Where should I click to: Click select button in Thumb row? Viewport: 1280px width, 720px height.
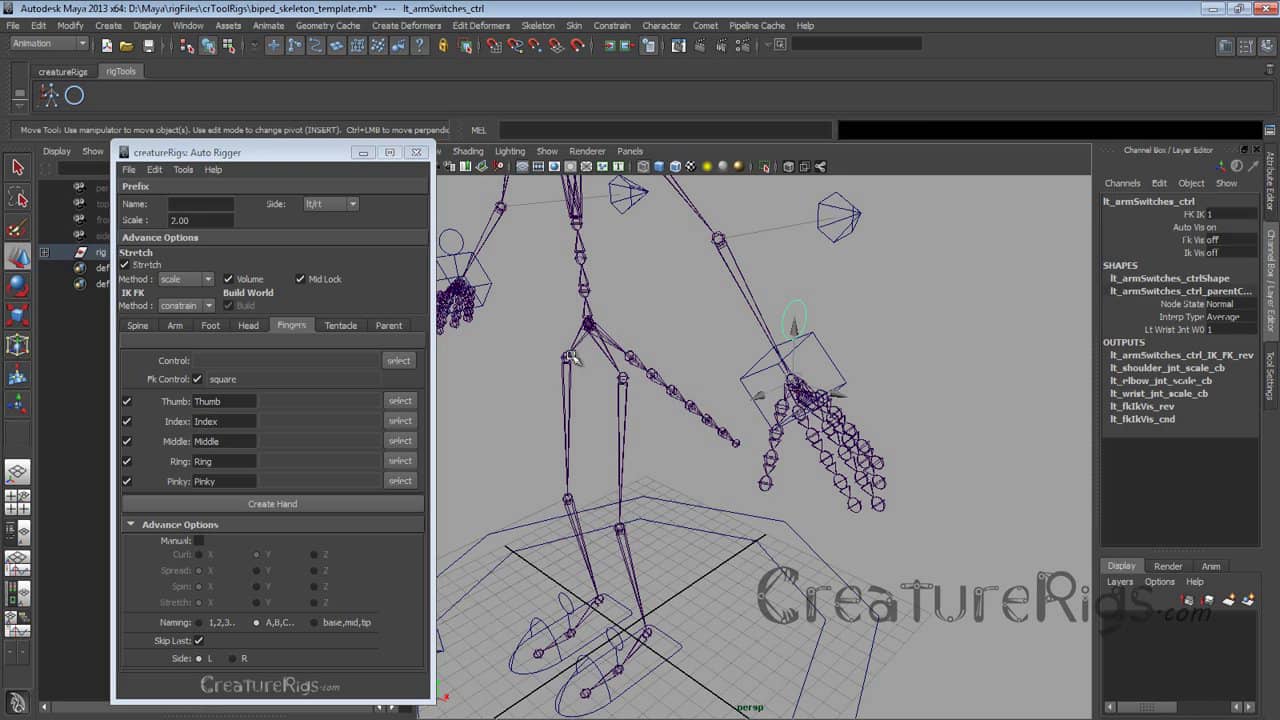tap(399, 401)
